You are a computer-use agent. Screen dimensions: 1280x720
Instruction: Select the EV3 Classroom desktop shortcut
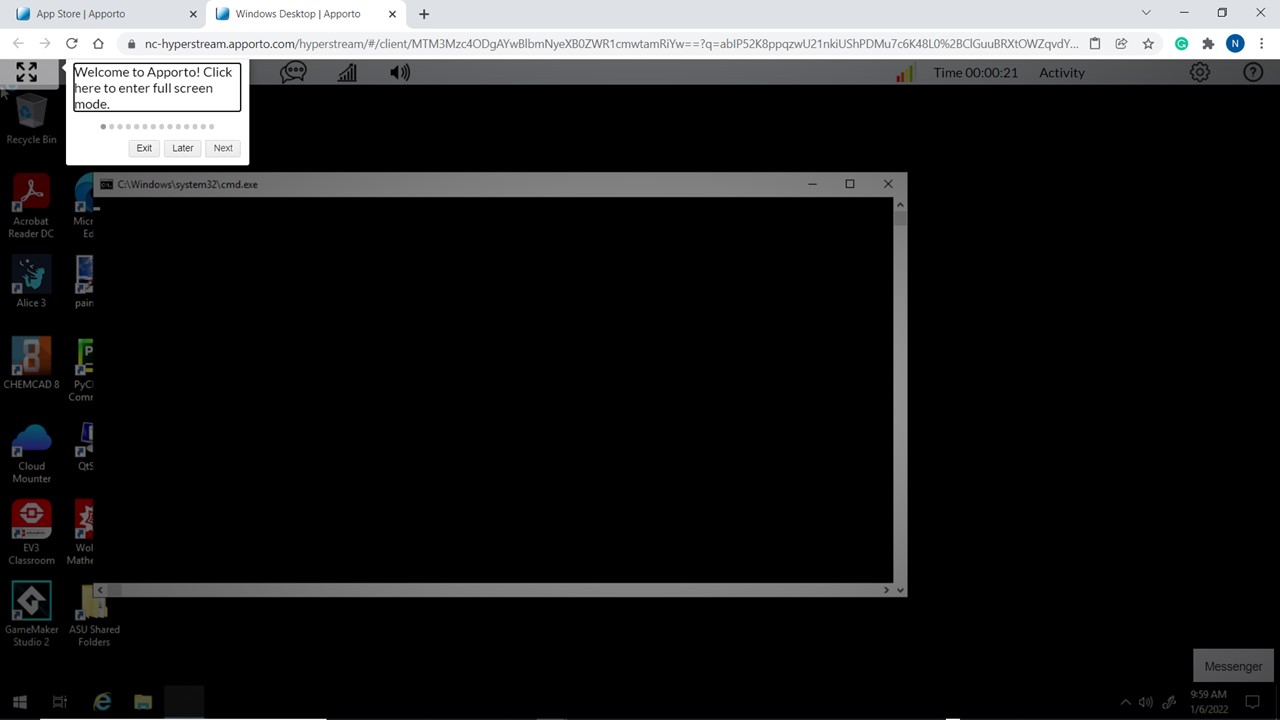pyautogui.click(x=31, y=533)
